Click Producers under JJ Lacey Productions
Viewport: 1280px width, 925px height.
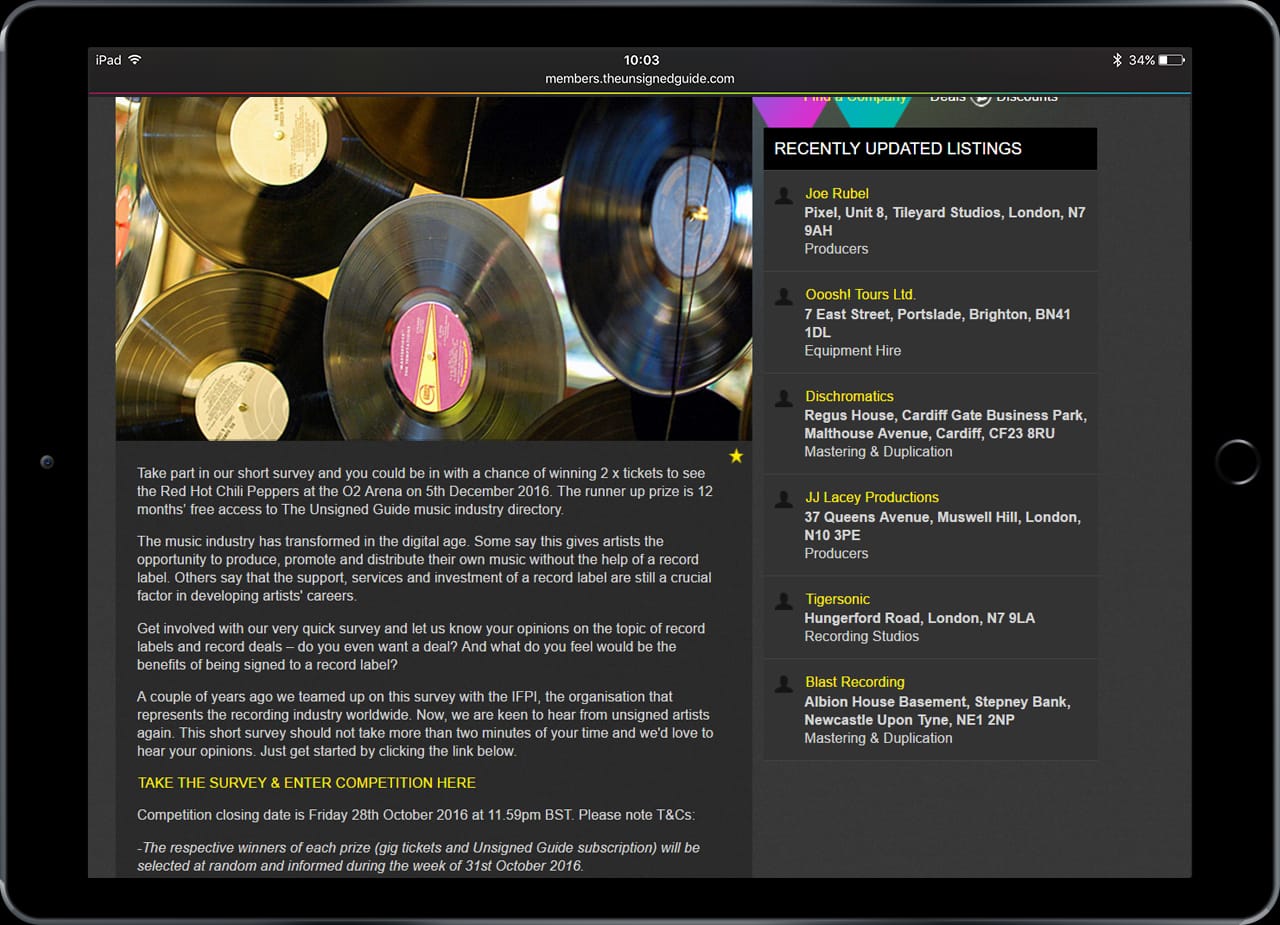[836, 554]
